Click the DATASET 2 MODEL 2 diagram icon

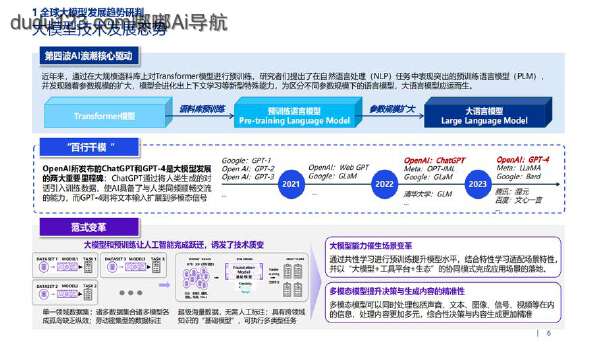coord(65,292)
